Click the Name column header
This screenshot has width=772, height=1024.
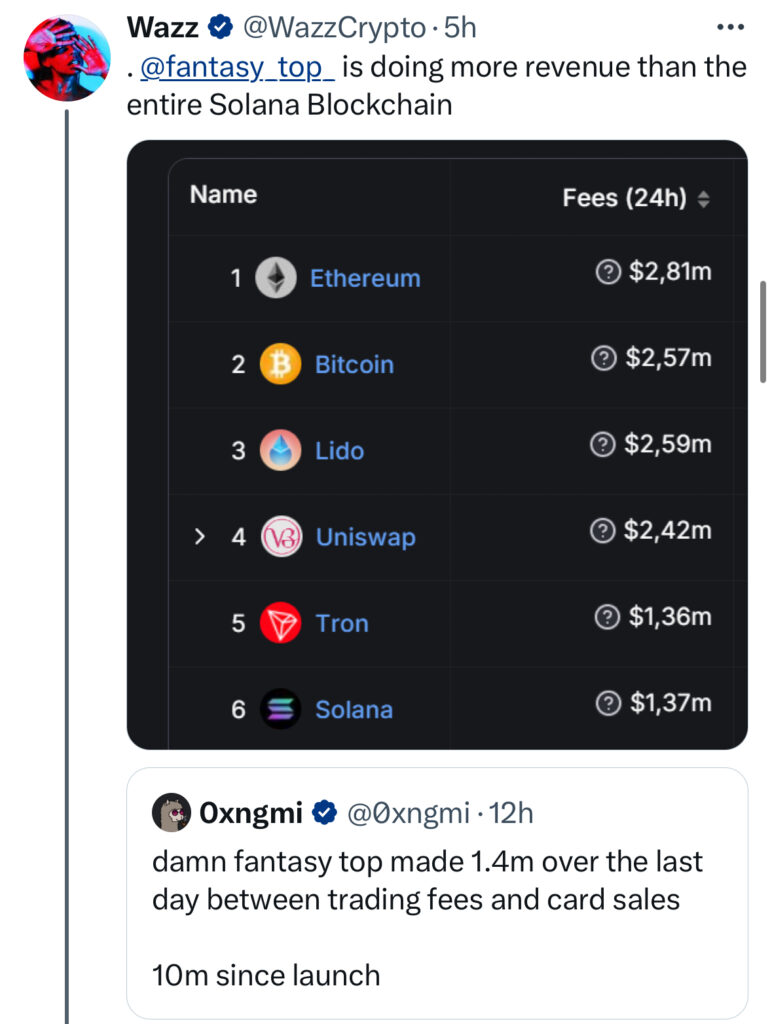[x=223, y=194]
